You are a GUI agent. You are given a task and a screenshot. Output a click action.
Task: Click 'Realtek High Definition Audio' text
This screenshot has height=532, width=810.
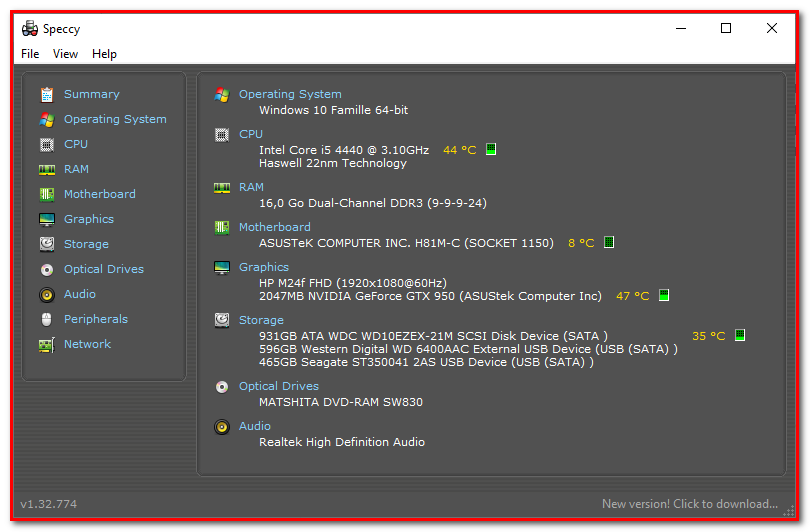point(341,442)
